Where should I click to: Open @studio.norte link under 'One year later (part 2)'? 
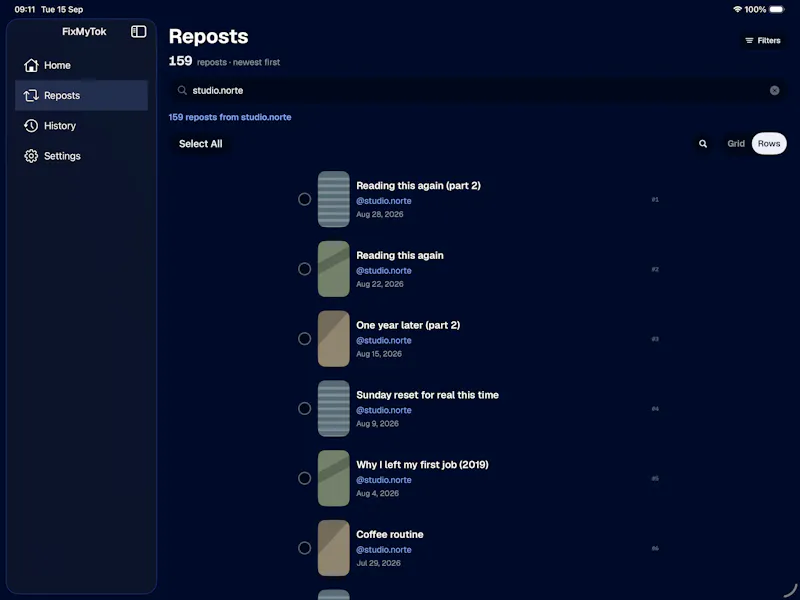pyautogui.click(x=384, y=340)
